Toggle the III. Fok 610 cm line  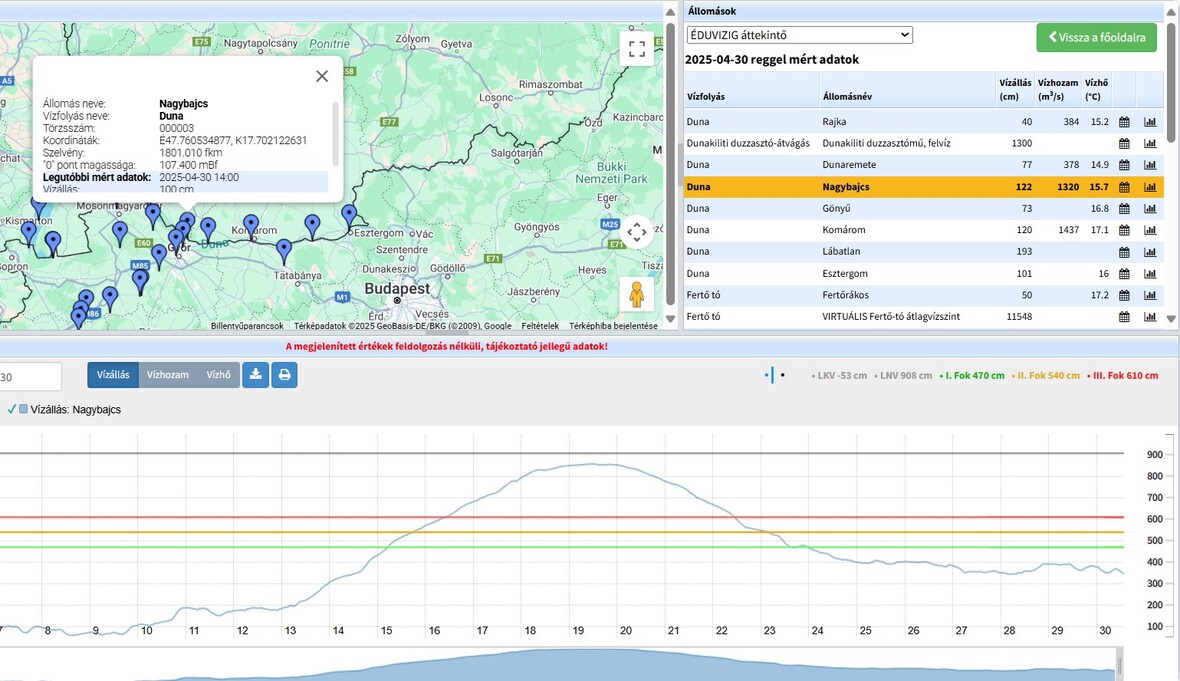[x=1123, y=376]
